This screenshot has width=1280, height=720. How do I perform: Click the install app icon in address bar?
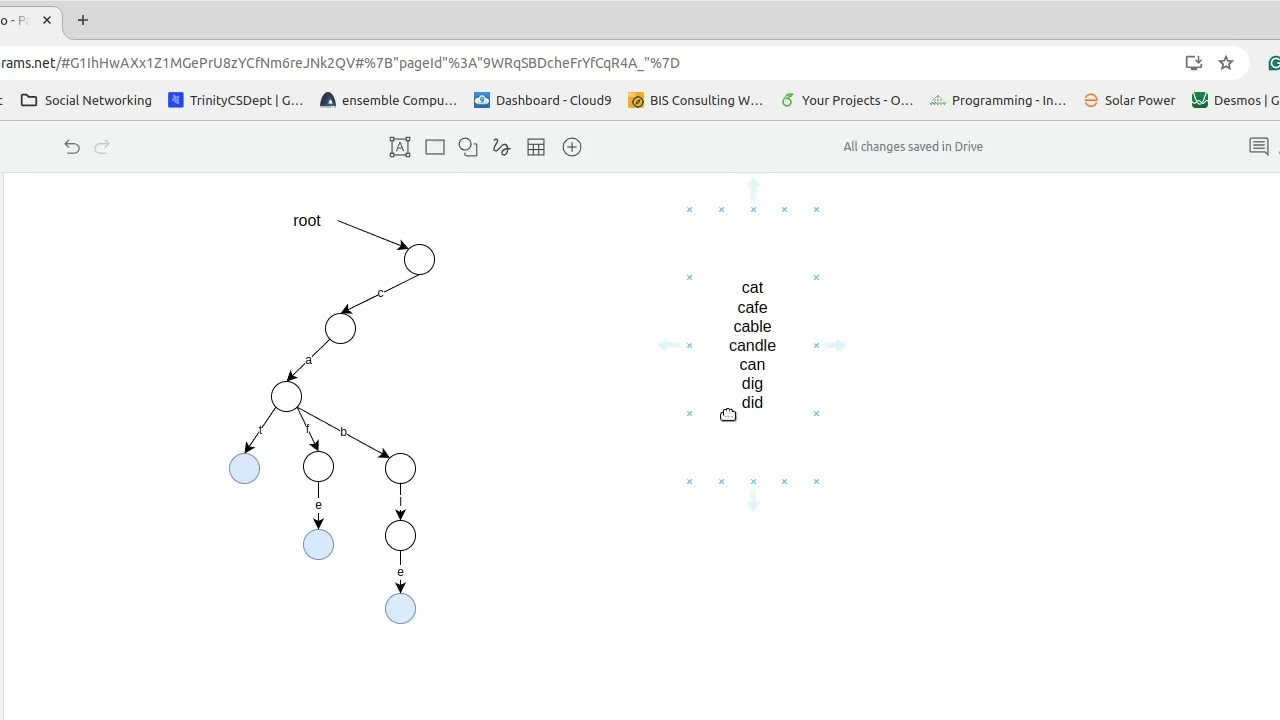1194,63
